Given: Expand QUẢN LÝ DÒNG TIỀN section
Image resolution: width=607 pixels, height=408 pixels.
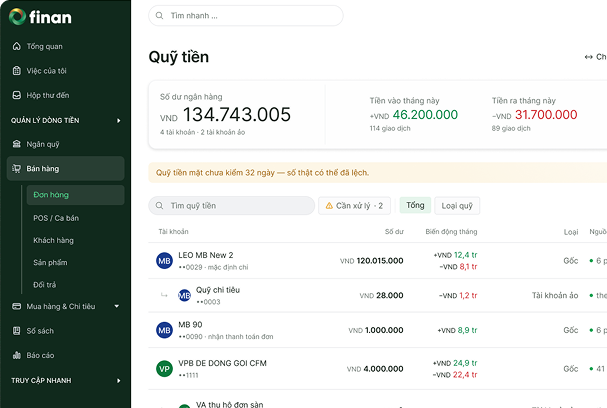Looking at the screenshot, I should pos(118,120).
